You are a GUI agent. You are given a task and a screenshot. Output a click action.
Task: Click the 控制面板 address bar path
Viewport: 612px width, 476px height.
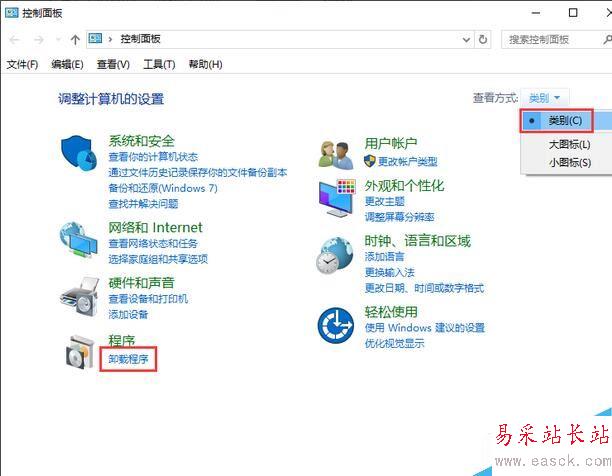click(140, 39)
